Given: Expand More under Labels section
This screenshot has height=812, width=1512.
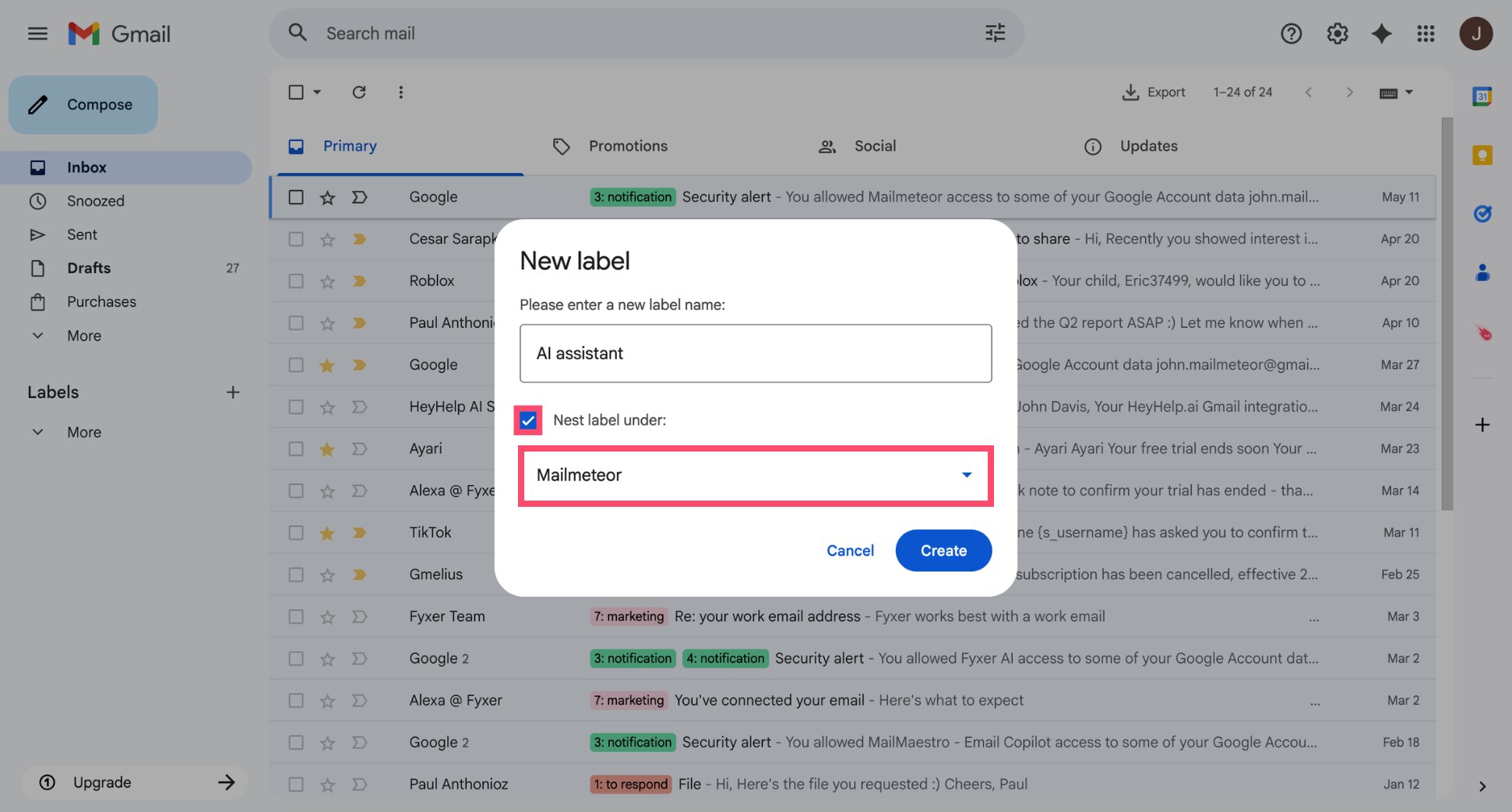Looking at the screenshot, I should [84, 432].
